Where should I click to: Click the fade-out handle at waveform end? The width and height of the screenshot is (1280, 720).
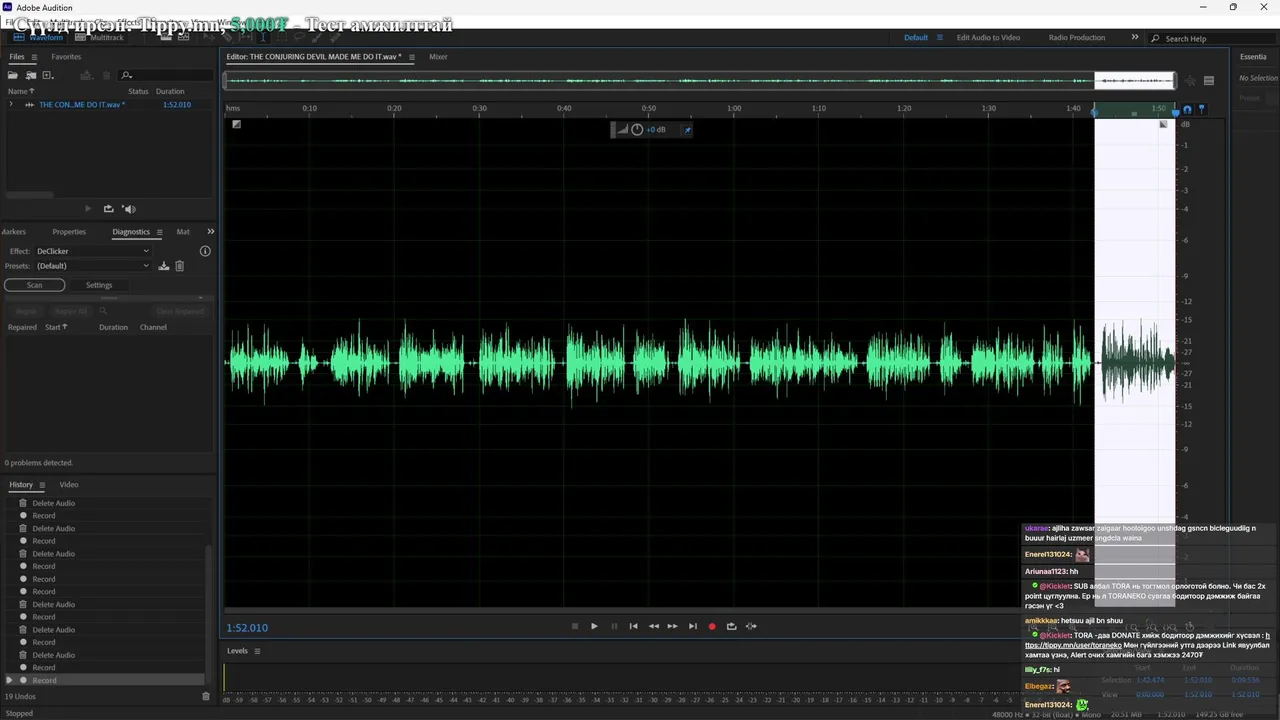point(1163,124)
